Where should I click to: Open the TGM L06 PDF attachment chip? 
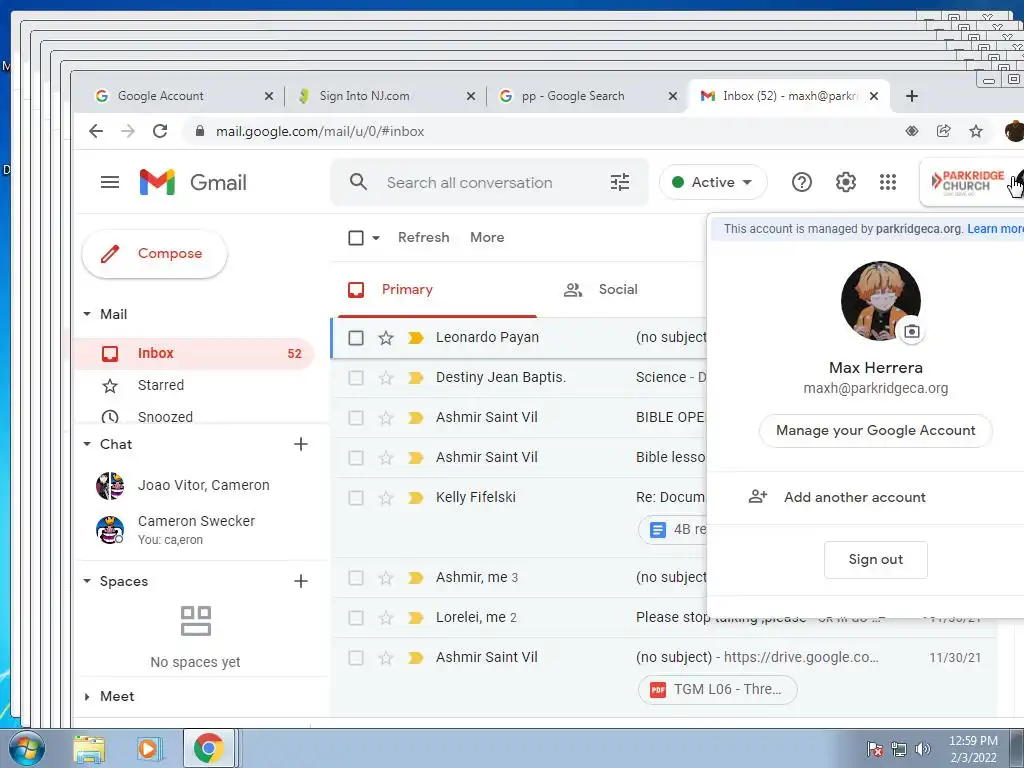(x=717, y=690)
